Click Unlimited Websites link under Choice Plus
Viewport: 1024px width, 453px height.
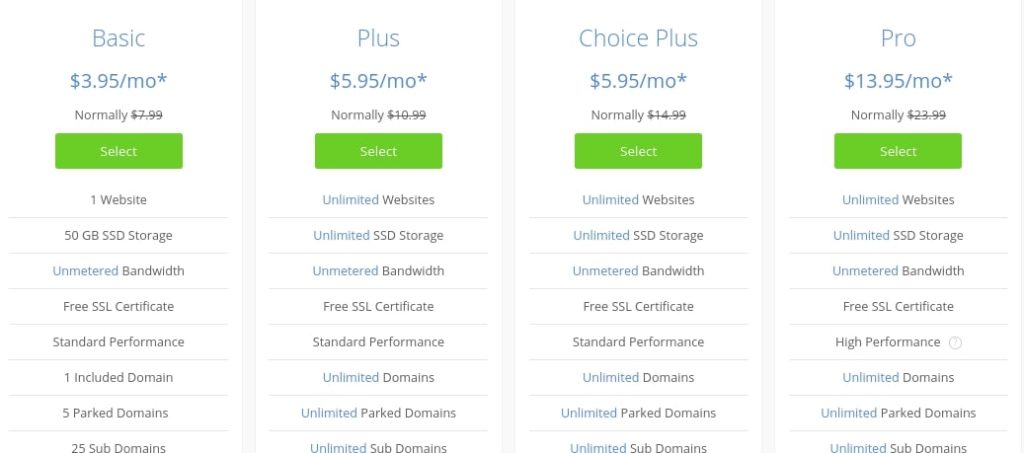[611, 200]
